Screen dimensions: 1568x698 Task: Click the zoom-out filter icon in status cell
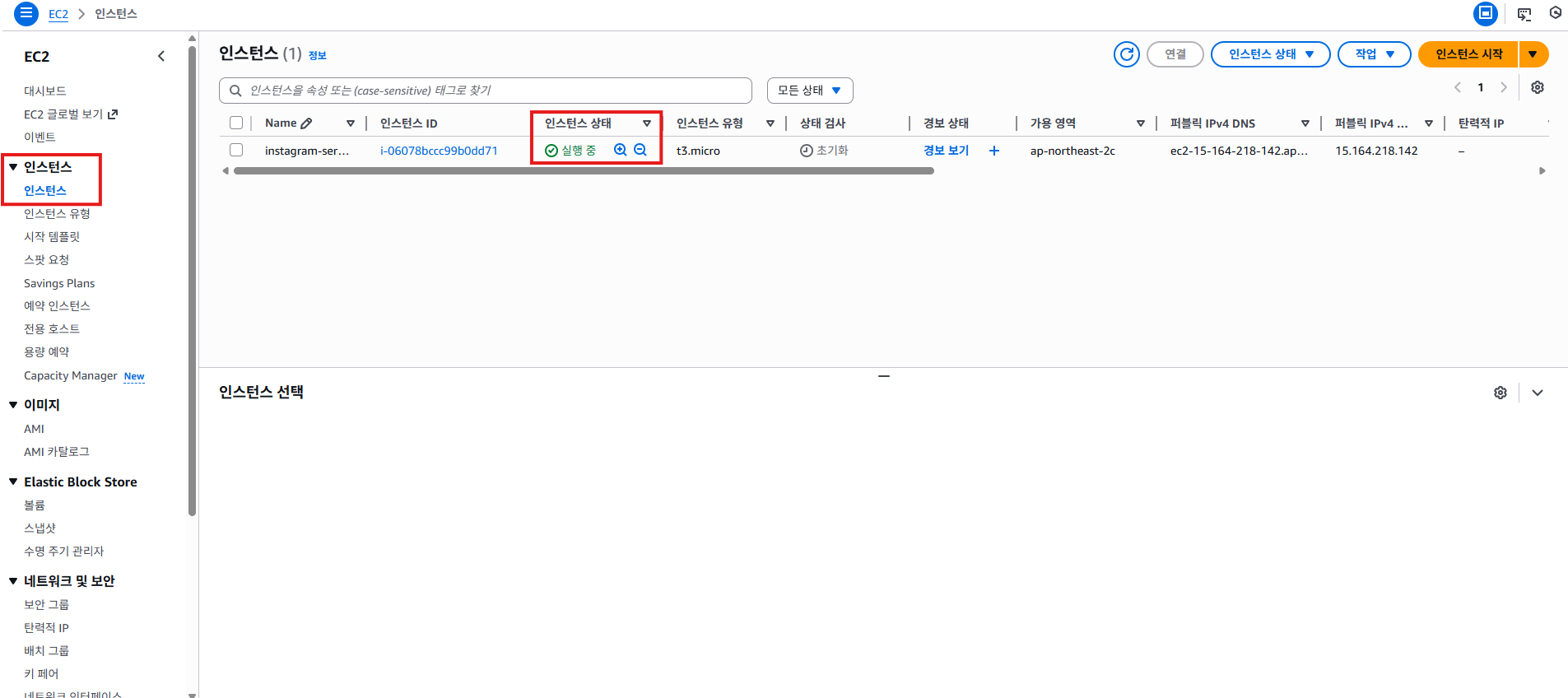[x=640, y=150]
